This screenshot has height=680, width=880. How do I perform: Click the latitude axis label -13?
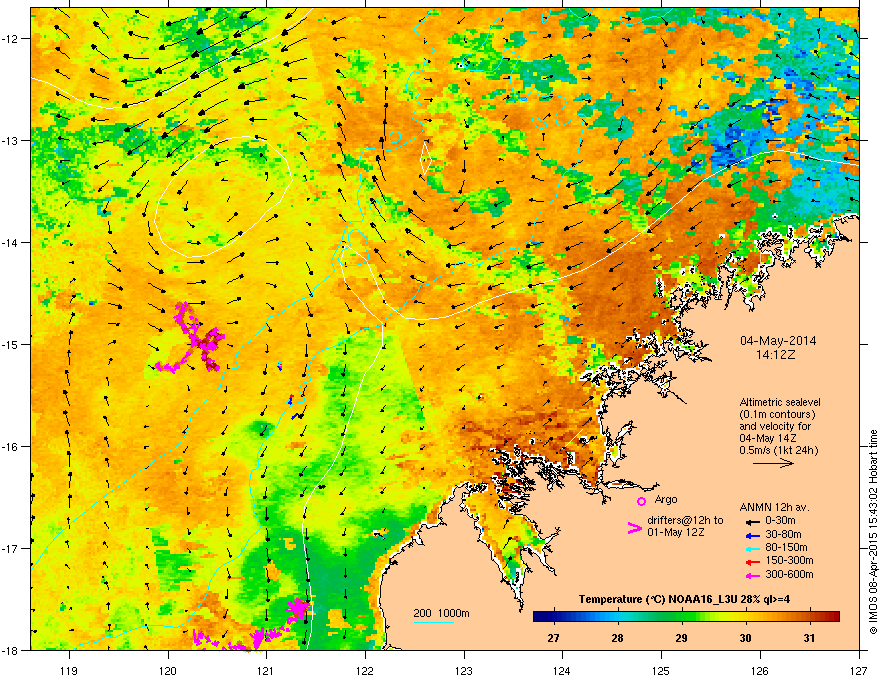[11, 141]
